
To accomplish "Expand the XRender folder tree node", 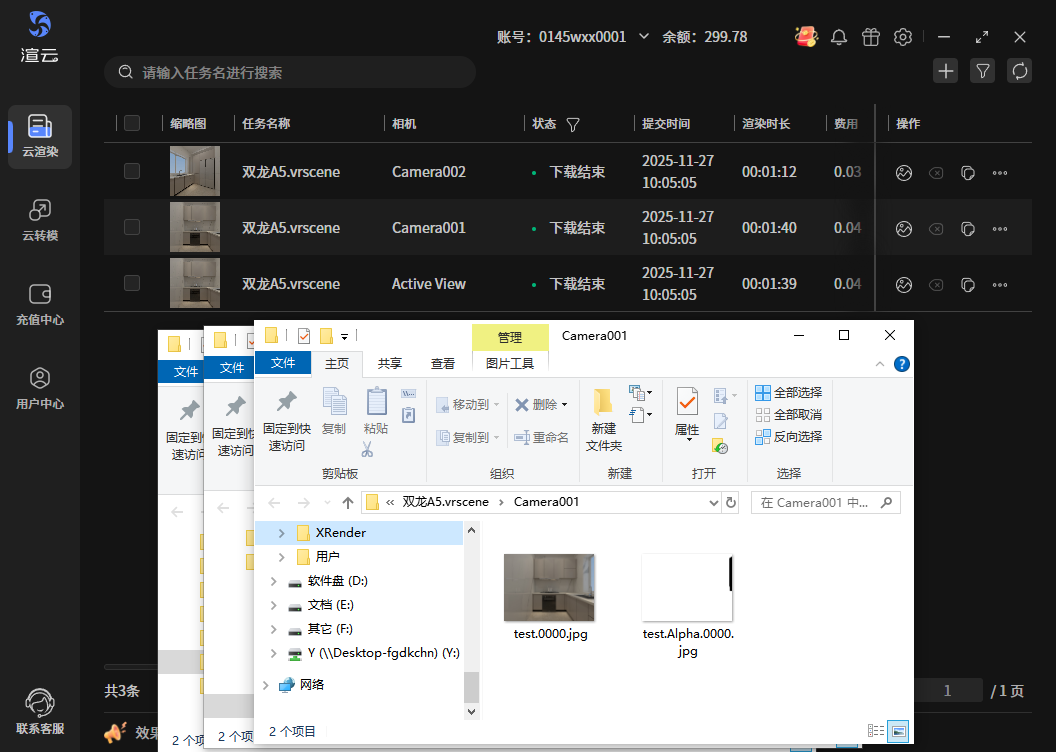I will (x=281, y=533).
